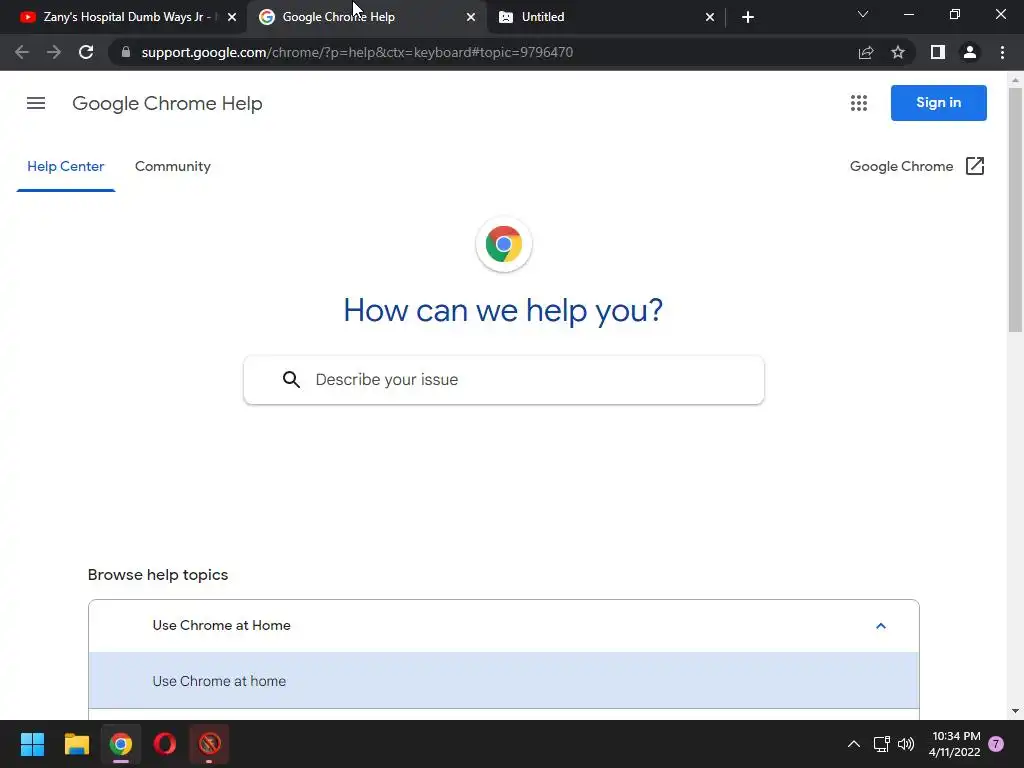Open the tab search dropdown arrow
Screen dimensions: 1024x768
[863, 14]
